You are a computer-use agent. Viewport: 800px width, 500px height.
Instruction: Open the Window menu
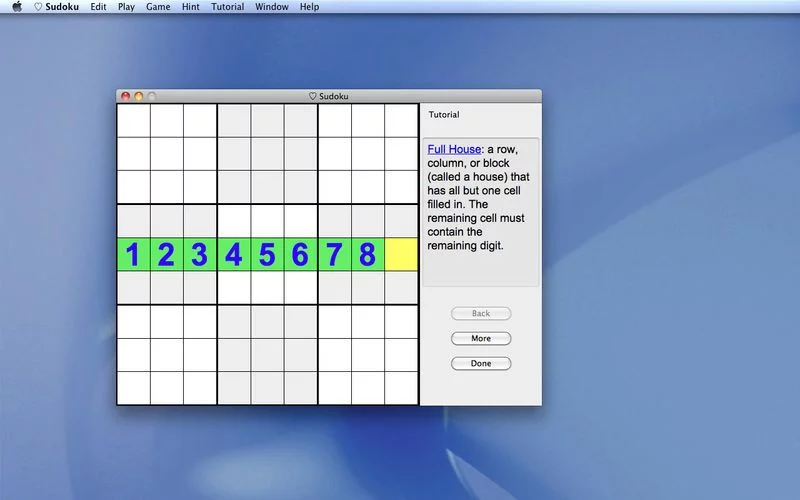point(272,7)
